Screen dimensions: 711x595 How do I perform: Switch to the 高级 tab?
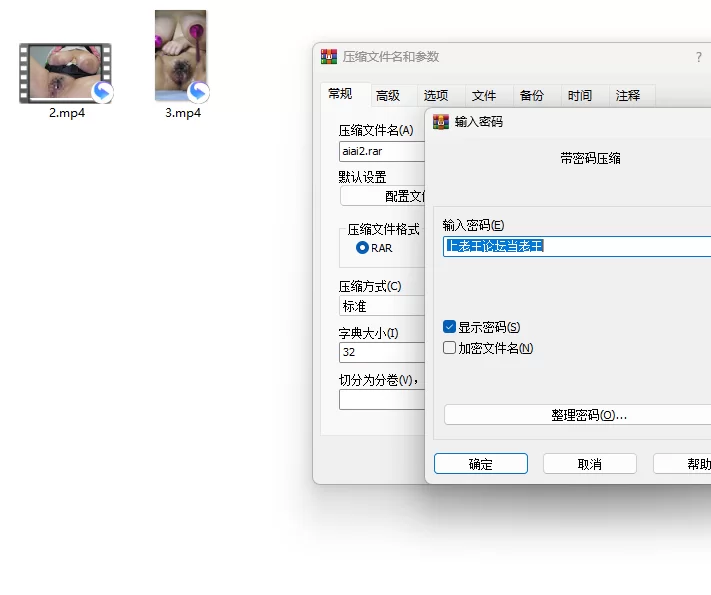(x=388, y=96)
